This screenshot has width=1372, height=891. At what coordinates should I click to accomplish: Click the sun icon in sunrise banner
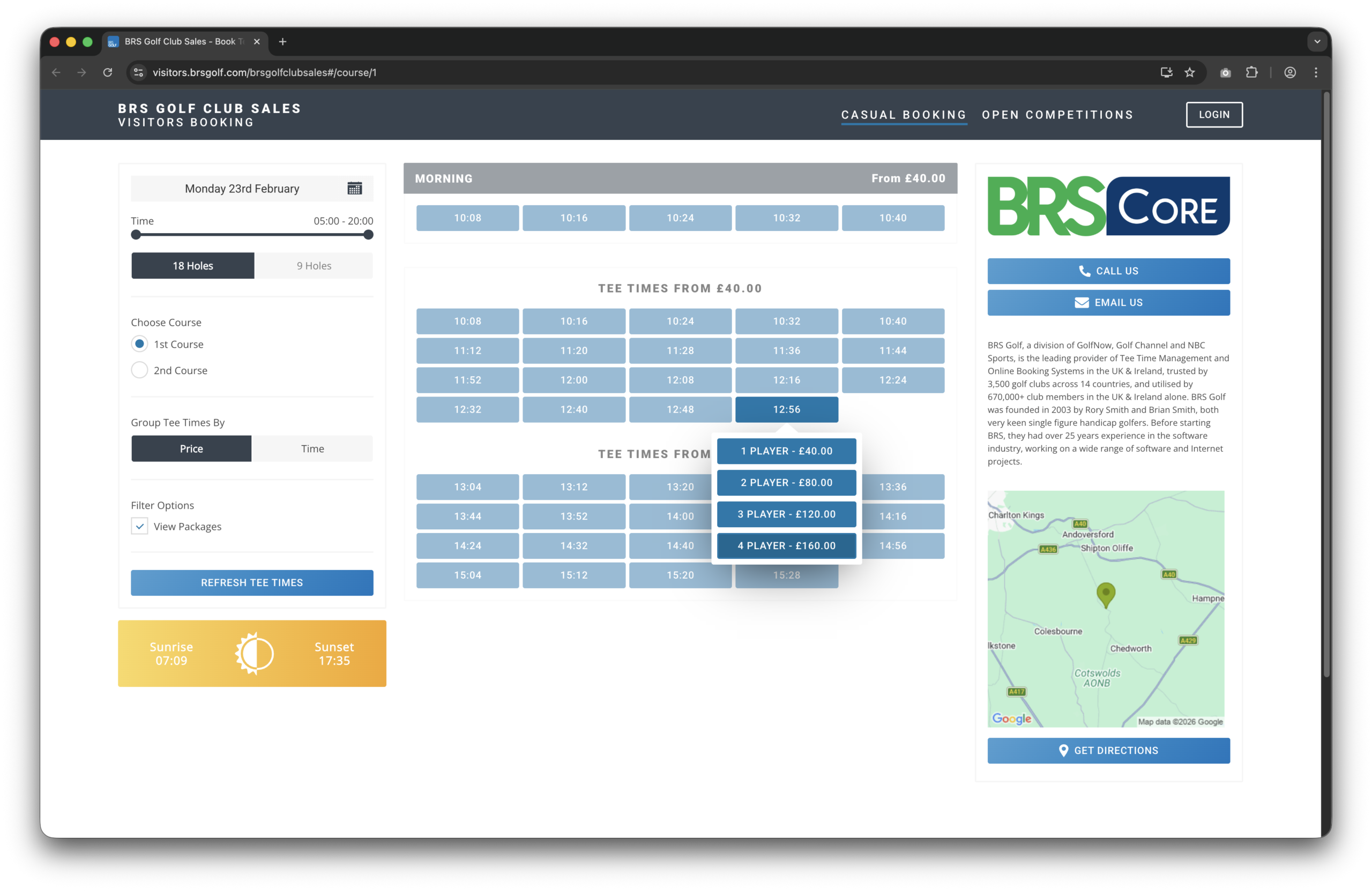pos(254,654)
